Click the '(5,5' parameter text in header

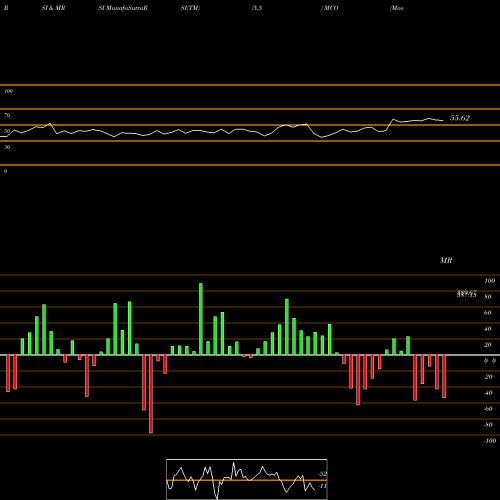(257, 8)
